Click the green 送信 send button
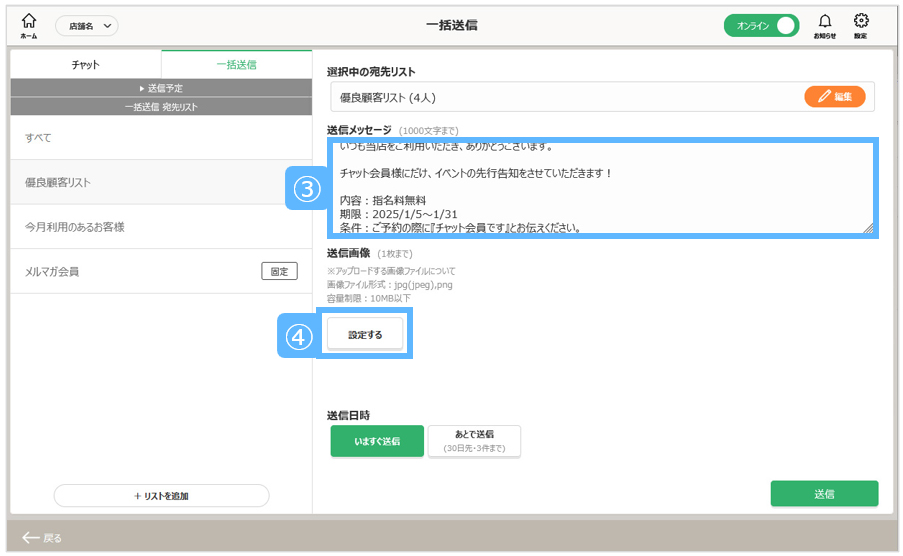903x556 pixels. tap(824, 494)
